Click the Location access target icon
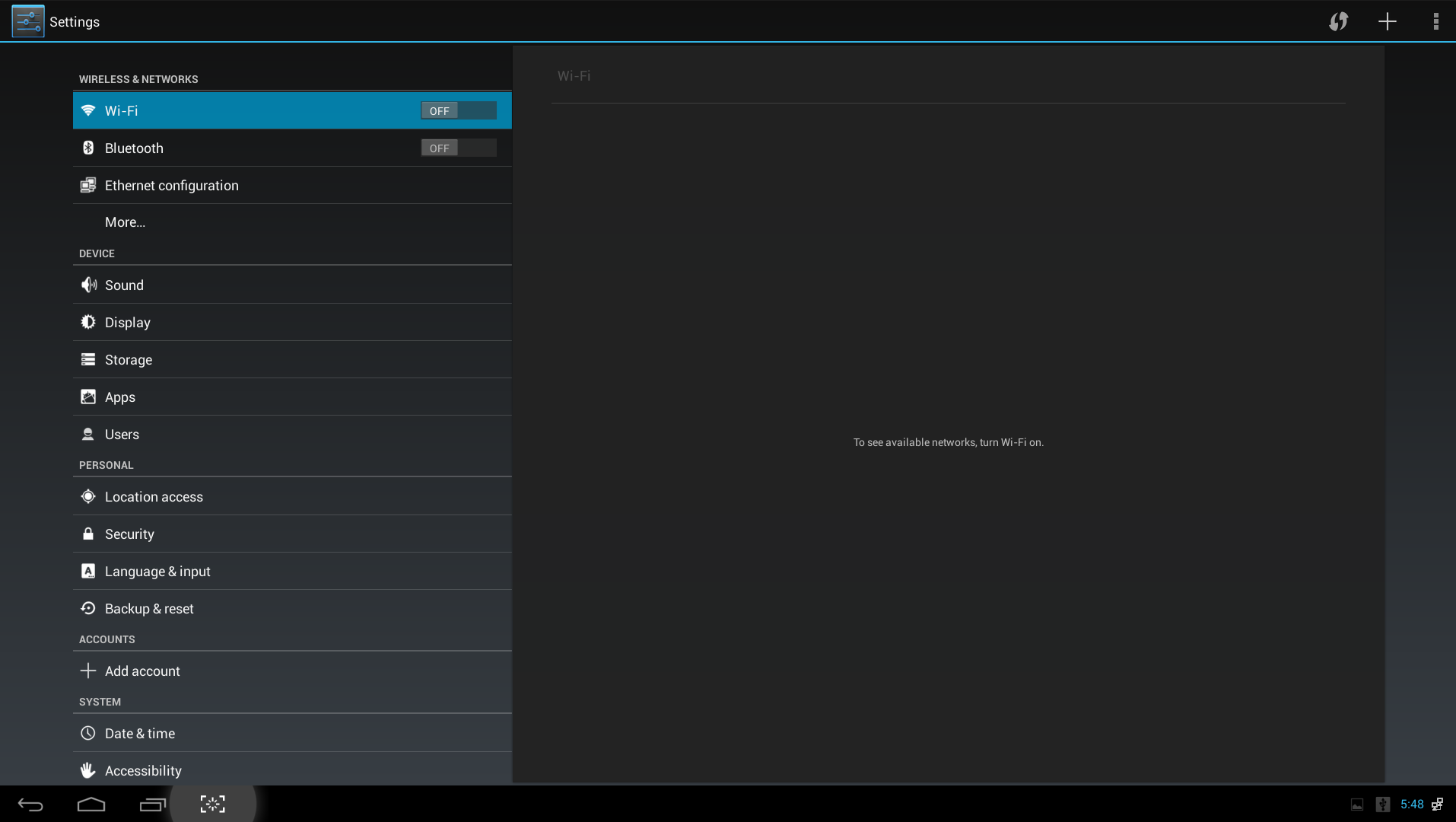Screen dimensions: 1456x822 [x=88, y=496]
